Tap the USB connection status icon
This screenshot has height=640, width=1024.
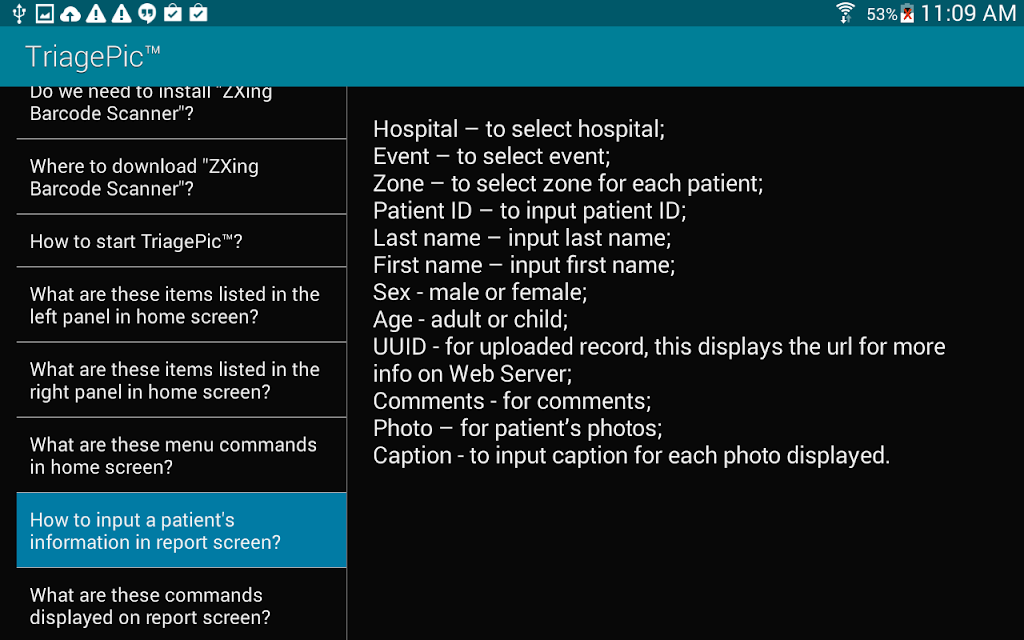pyautogui.click(x=19, y=13)
